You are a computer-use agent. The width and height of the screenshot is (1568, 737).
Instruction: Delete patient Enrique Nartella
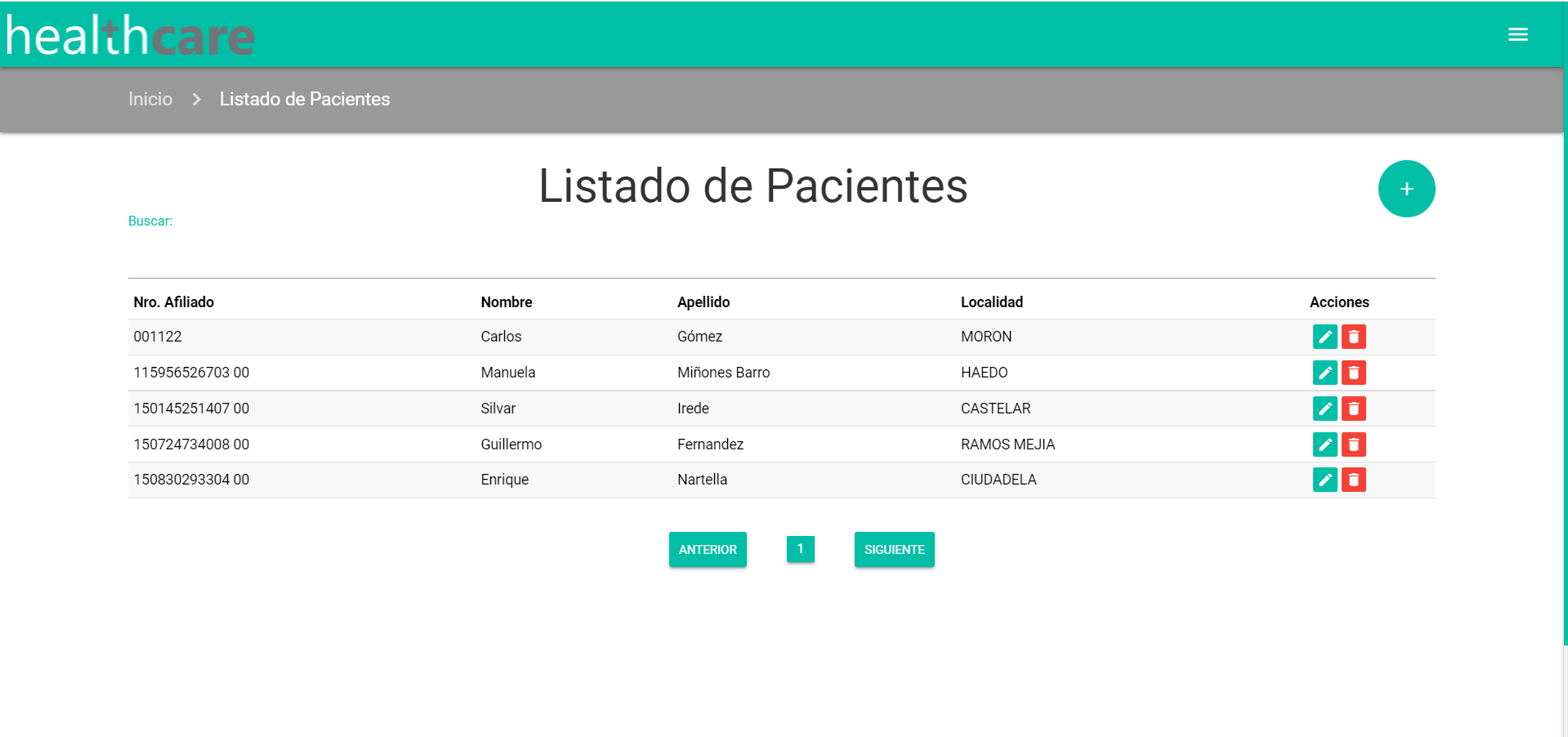click(x=1353, y=480)
